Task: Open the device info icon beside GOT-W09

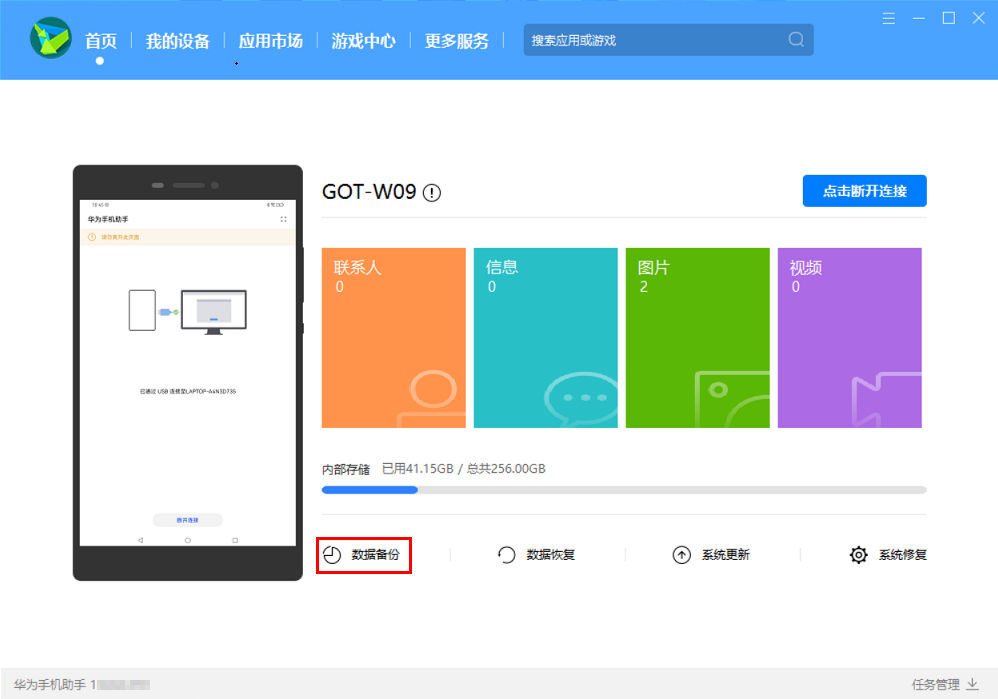Action: [432, 192]
